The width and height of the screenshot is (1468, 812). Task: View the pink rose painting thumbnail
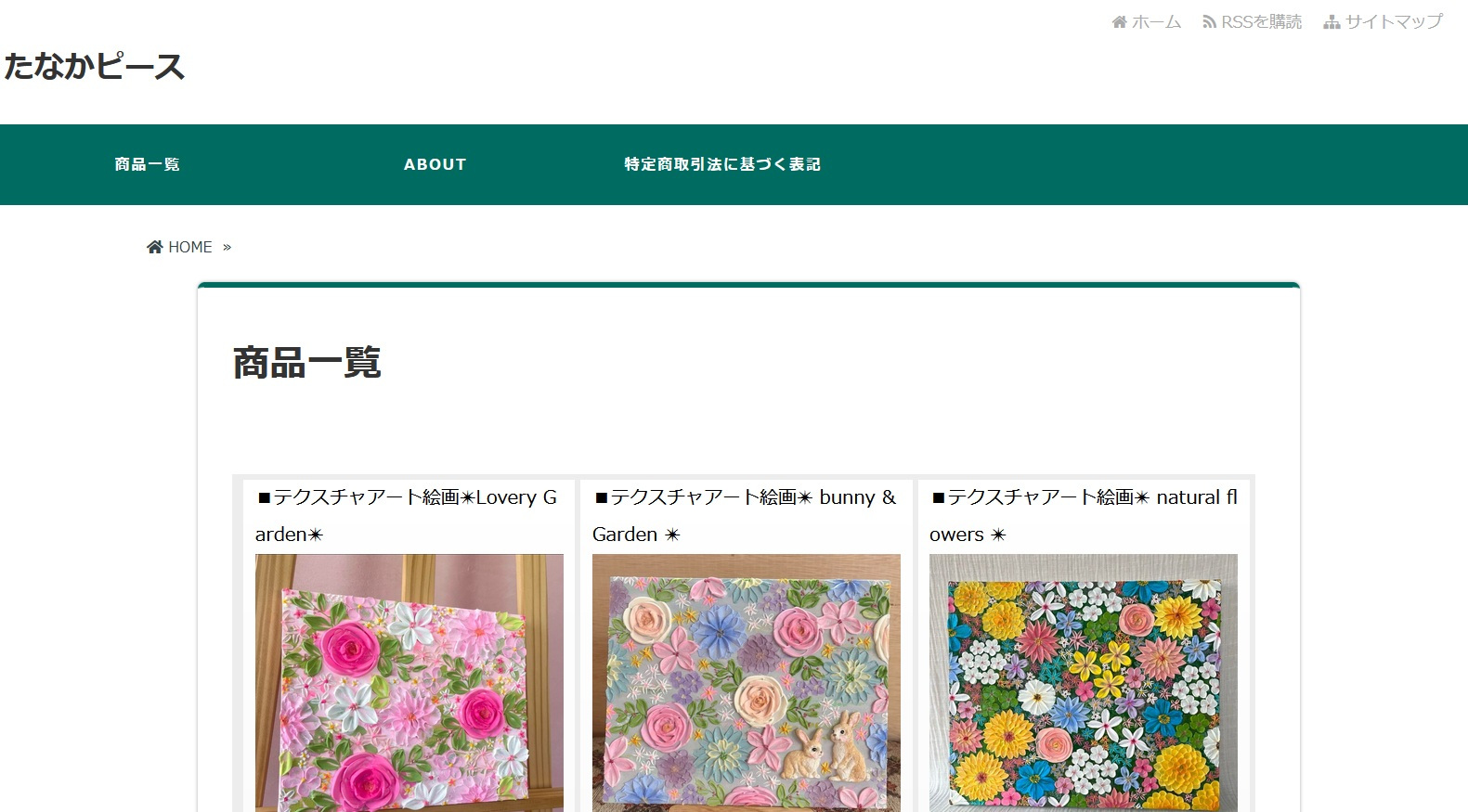click(409, 683)
